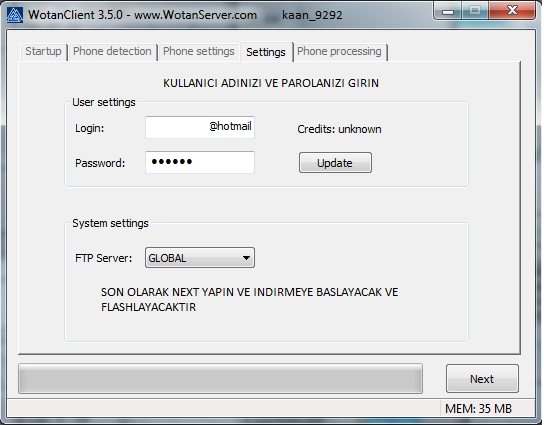Click the Credits: unknown label
544x425 pixels.
pyautogui.click(x=339, y=129)
